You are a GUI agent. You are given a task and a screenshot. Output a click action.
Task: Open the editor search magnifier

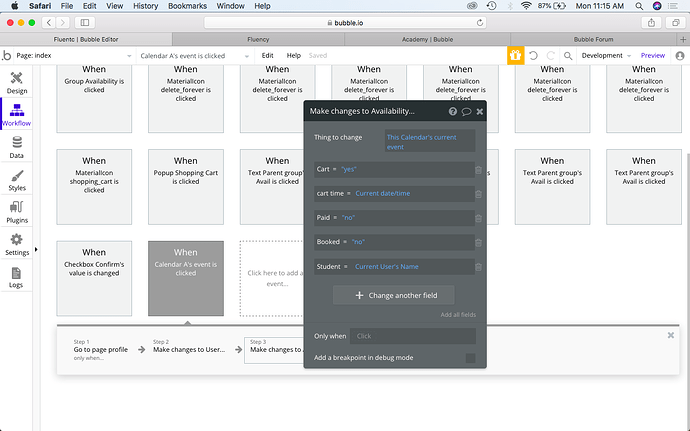(568, 55)
